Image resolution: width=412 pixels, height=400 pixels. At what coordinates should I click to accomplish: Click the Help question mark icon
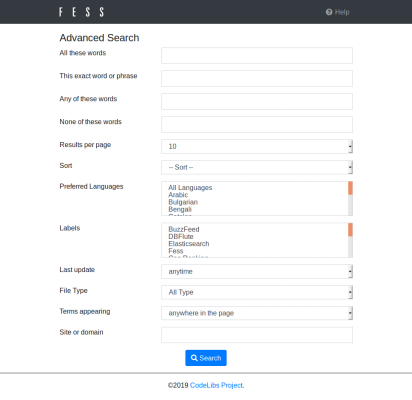(329, 12)
